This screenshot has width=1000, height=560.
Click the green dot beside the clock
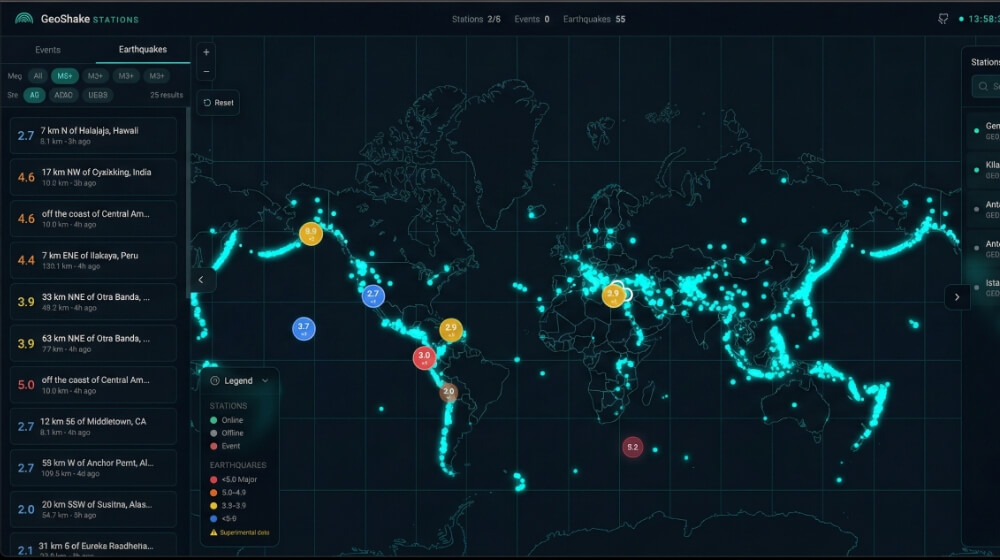(961, 19)
